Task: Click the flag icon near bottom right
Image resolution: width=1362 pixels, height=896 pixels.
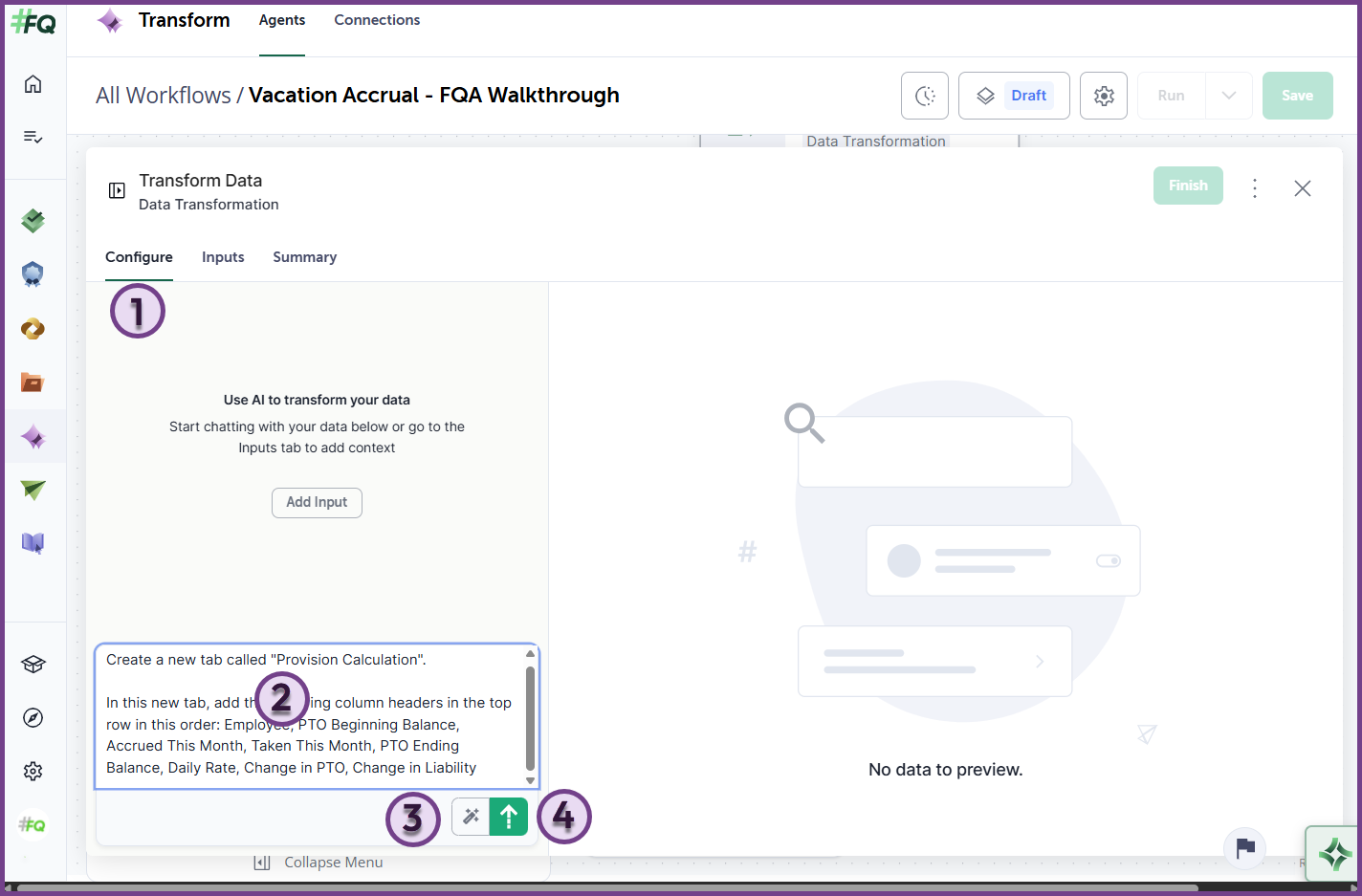Action: pos(1245,848)
